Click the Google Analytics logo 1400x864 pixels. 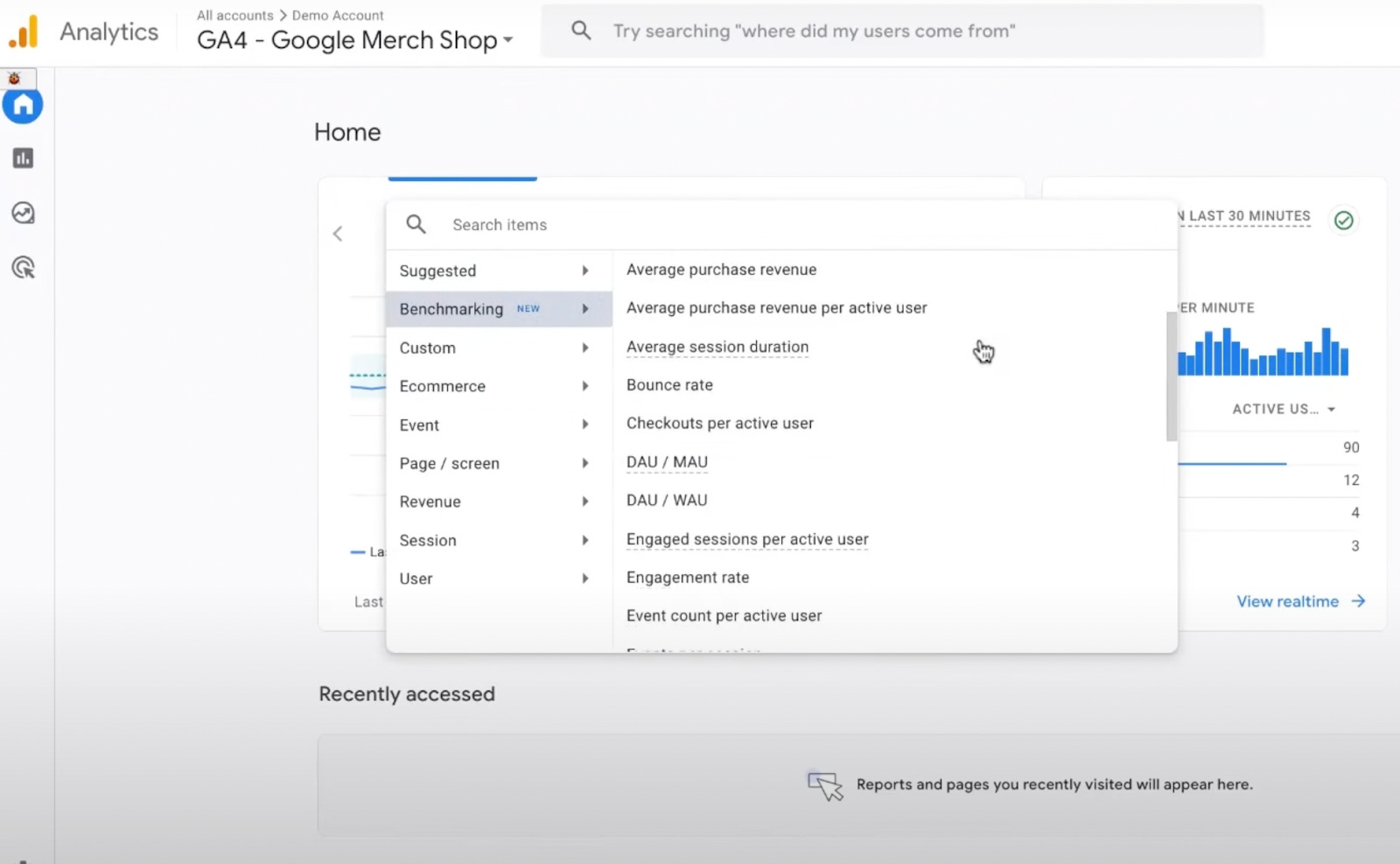(24, 32)
